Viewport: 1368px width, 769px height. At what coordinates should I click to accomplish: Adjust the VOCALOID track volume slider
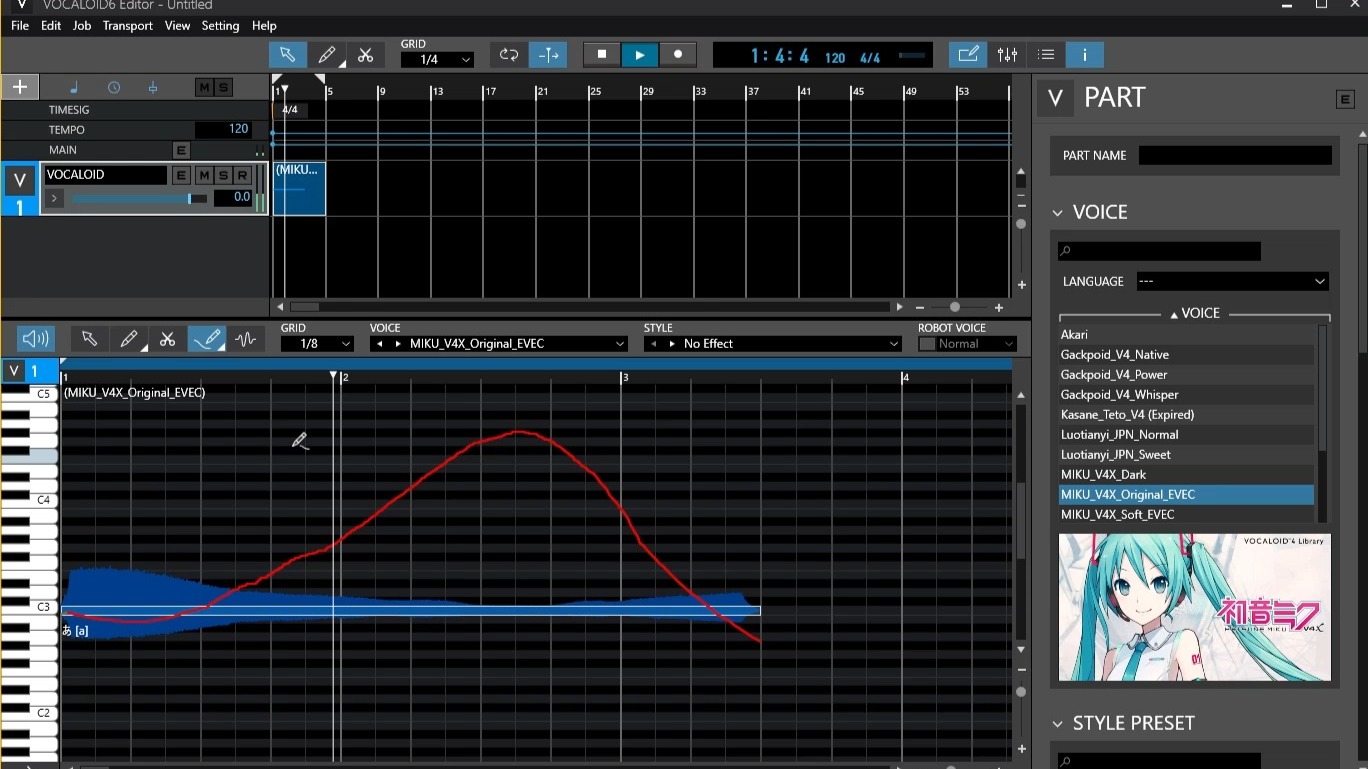point(139,198)
